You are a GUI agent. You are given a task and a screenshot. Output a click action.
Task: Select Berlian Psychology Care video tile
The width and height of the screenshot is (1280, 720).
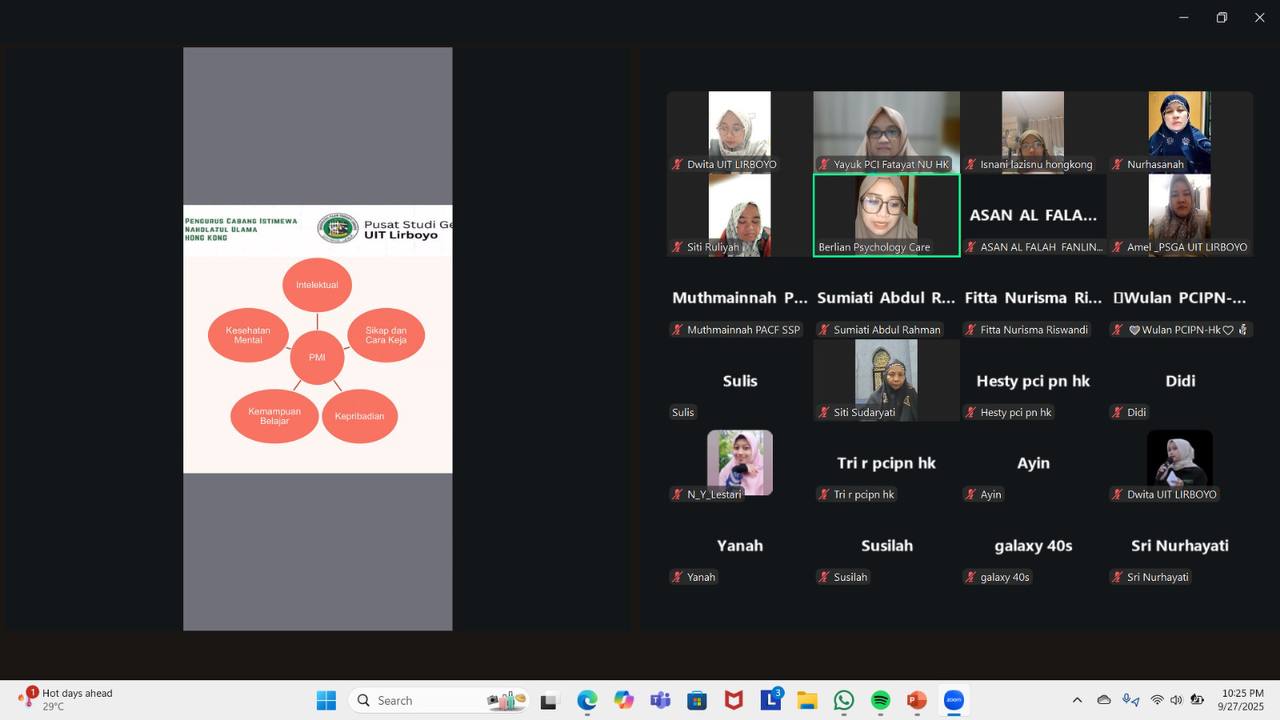pyautogui.click(x=886, y=215)
